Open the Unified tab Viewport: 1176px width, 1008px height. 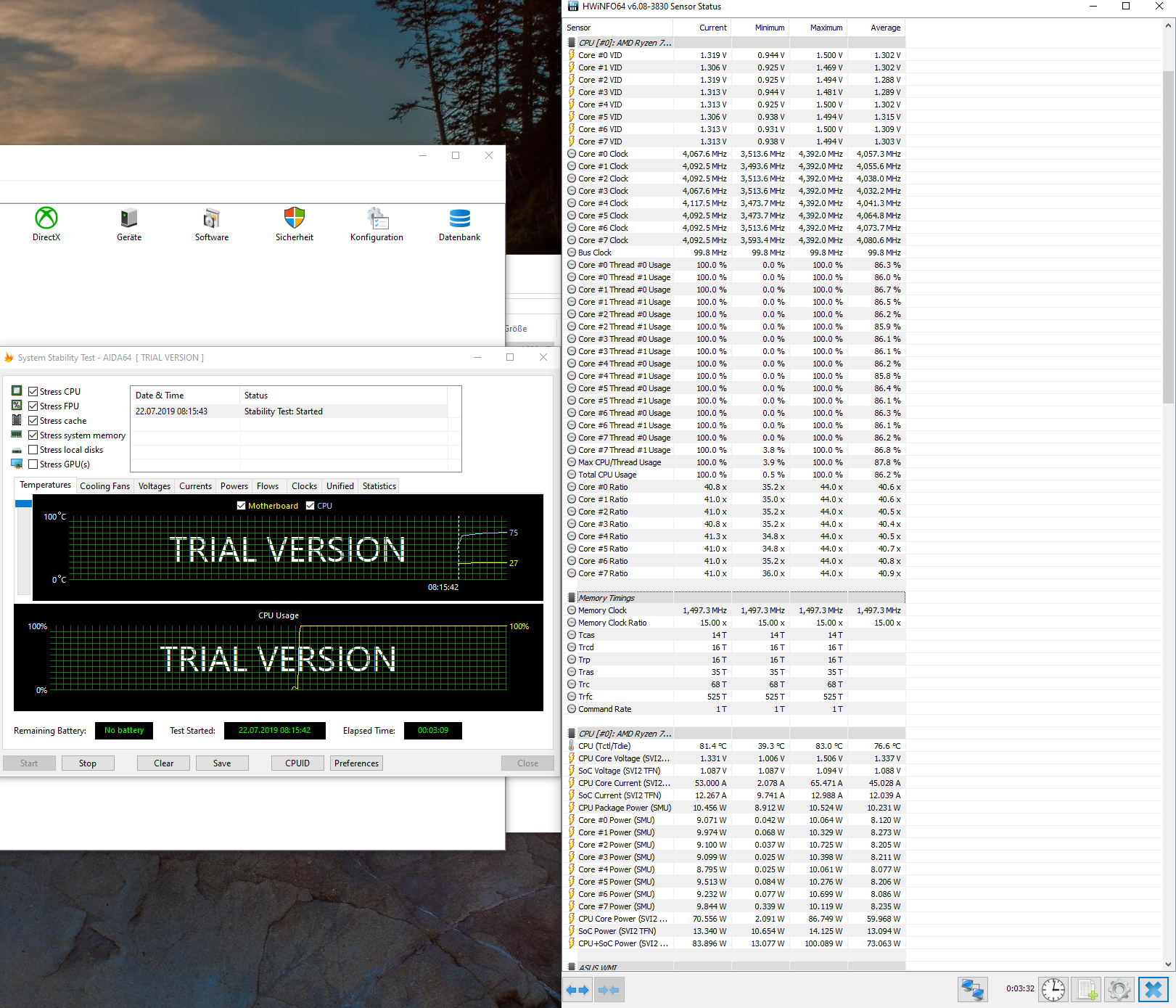pos(340,486)
